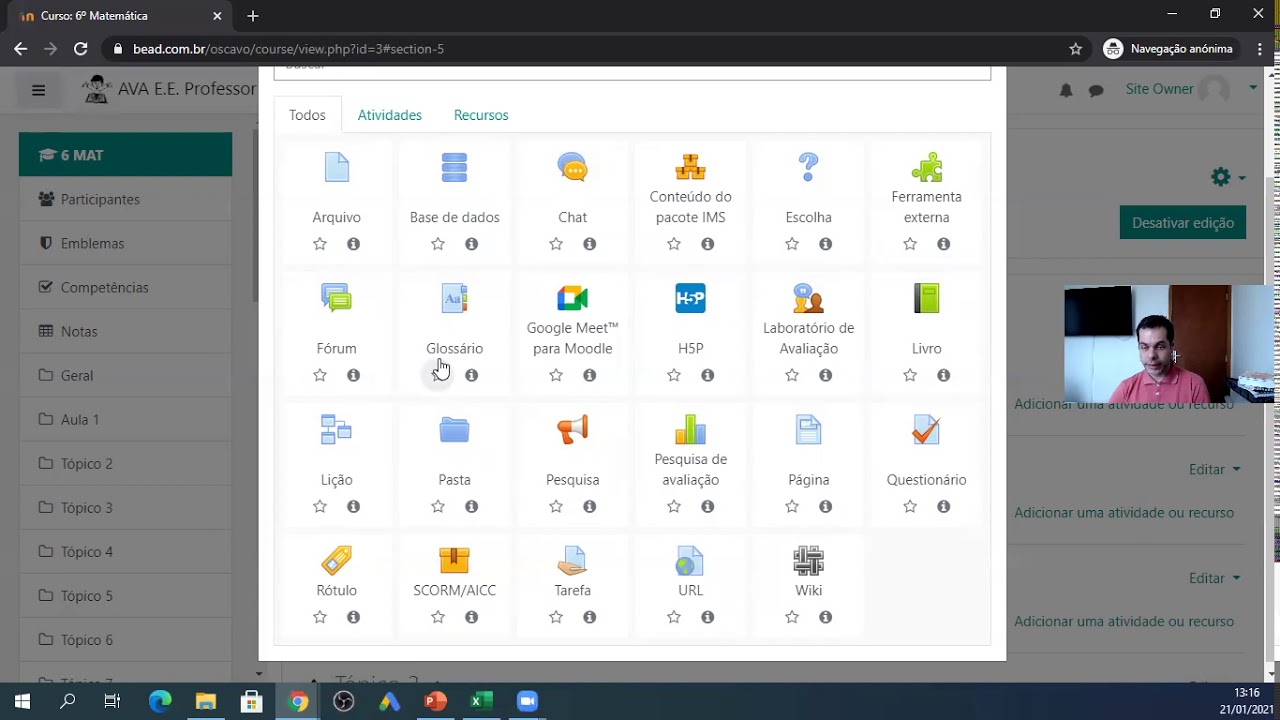Screen dimensions: 1280x720
Task: Select Google Meet para Moodle icon
Action: click(x=573, y=298)
